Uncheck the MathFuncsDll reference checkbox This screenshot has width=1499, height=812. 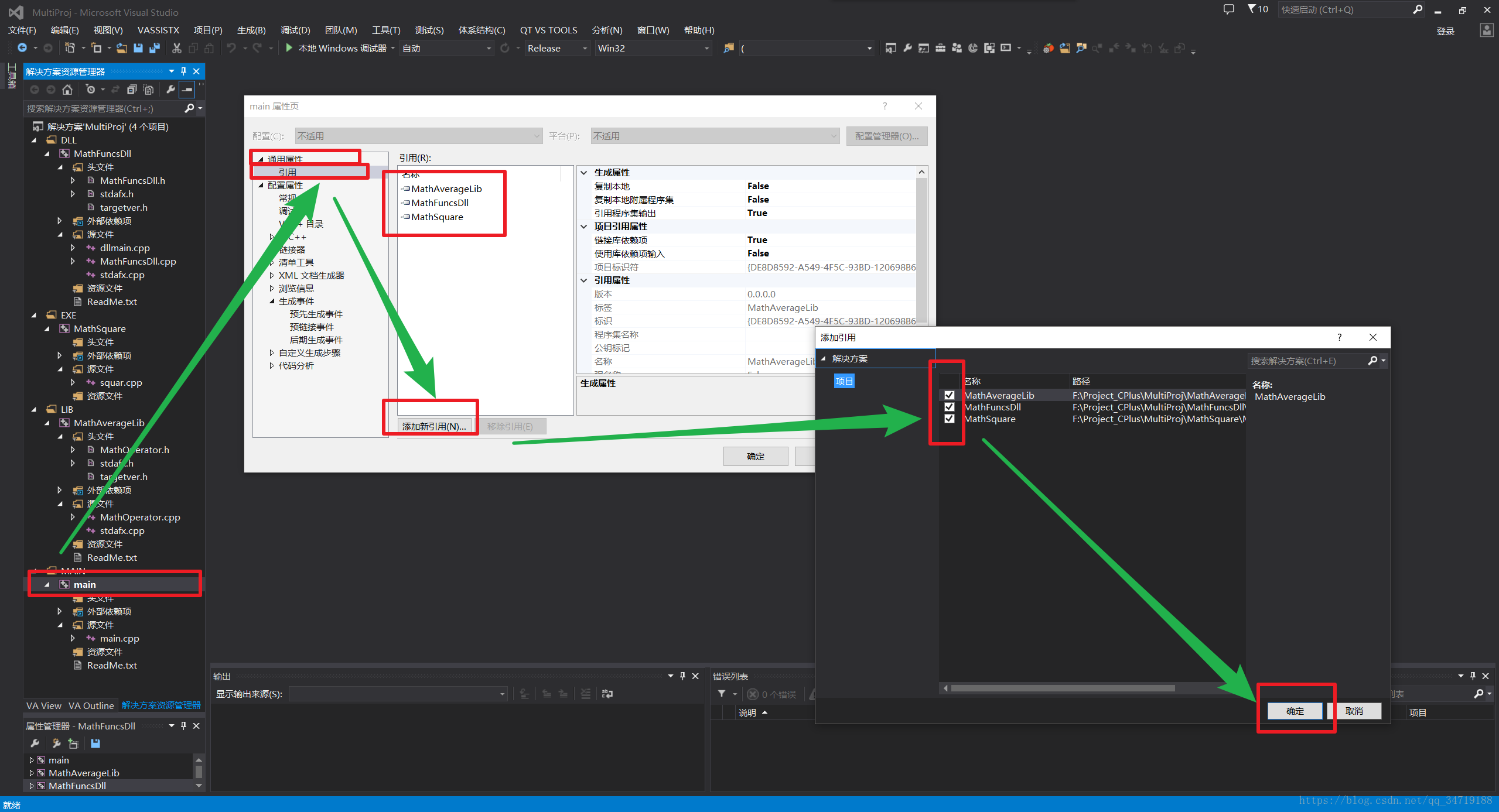950,407
